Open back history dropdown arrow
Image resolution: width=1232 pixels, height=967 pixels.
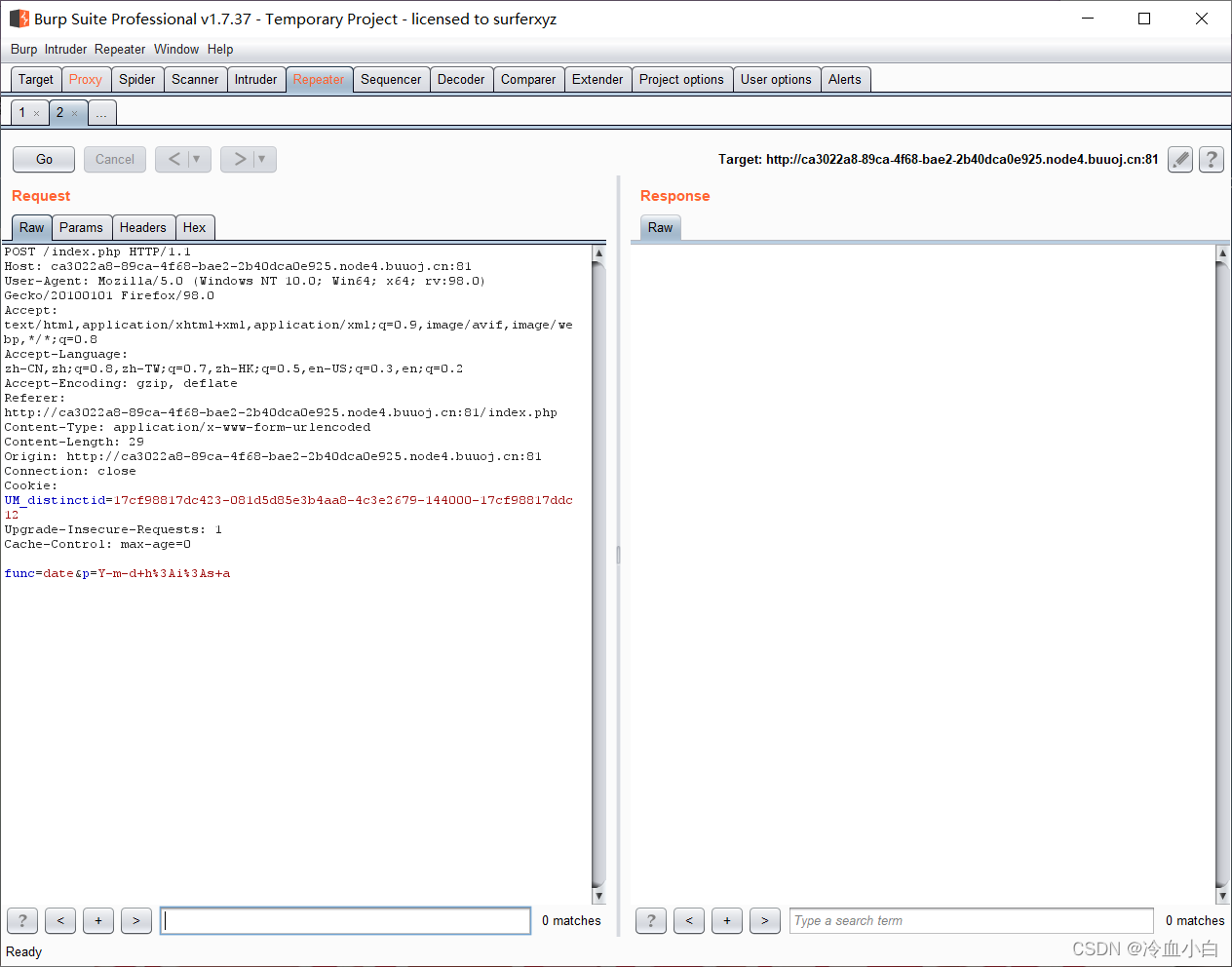197,159
